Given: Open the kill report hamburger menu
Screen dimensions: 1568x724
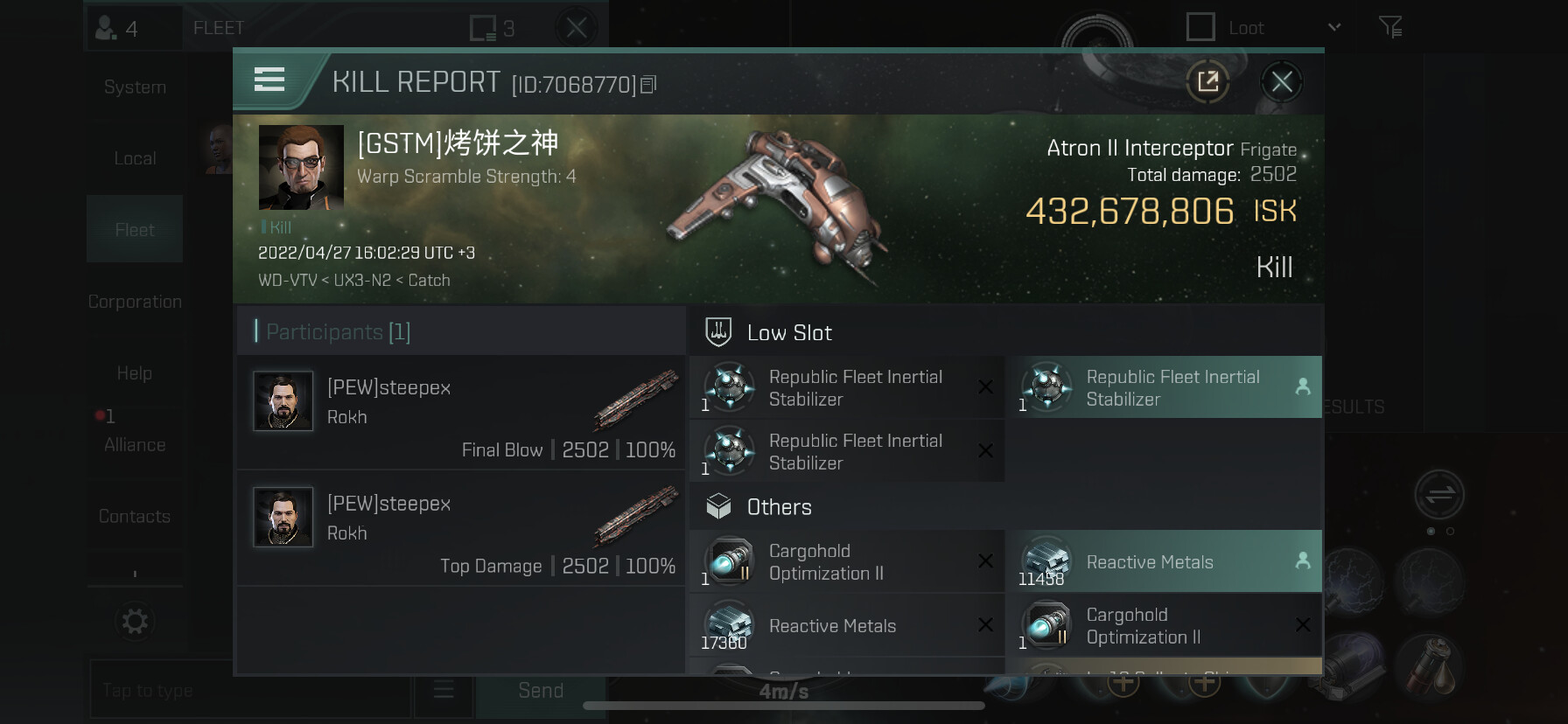Looking at the screenshot, I should (269, 80).
